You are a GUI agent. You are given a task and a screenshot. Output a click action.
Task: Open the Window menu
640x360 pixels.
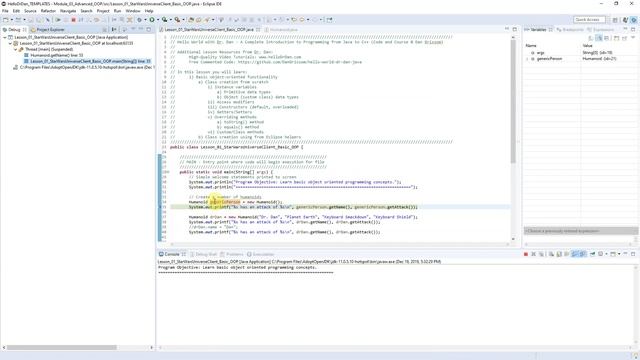133,11
